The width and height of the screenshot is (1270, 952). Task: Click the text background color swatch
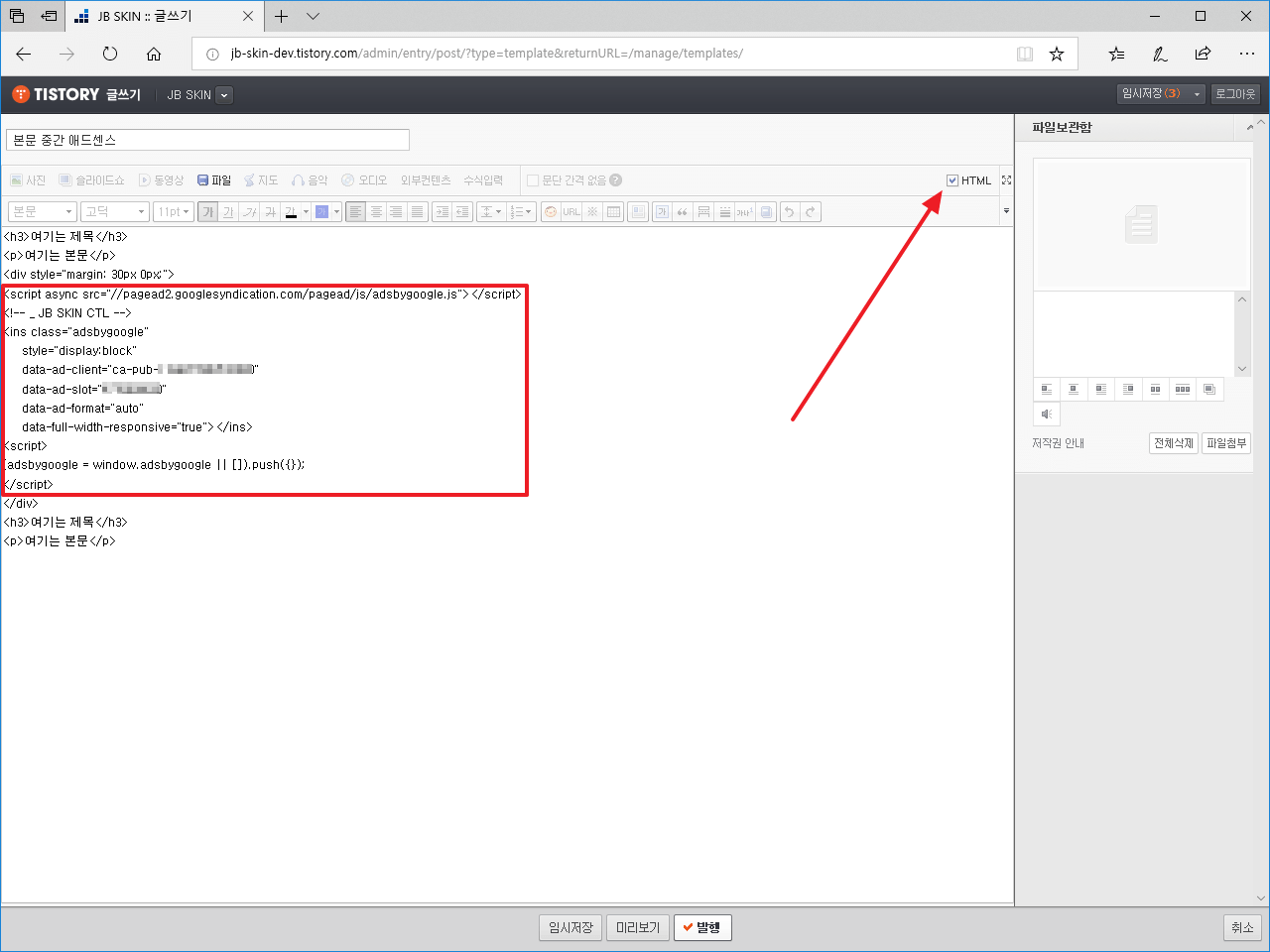coord(321,211)
